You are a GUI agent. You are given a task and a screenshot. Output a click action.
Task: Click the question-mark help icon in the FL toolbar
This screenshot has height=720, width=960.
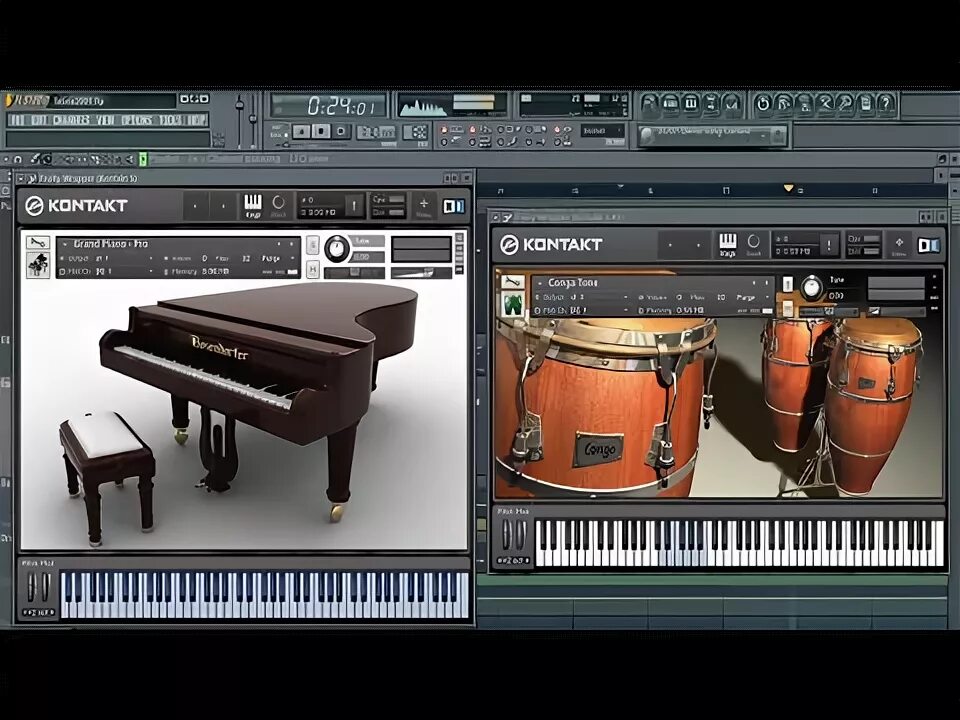click(886, 103)
